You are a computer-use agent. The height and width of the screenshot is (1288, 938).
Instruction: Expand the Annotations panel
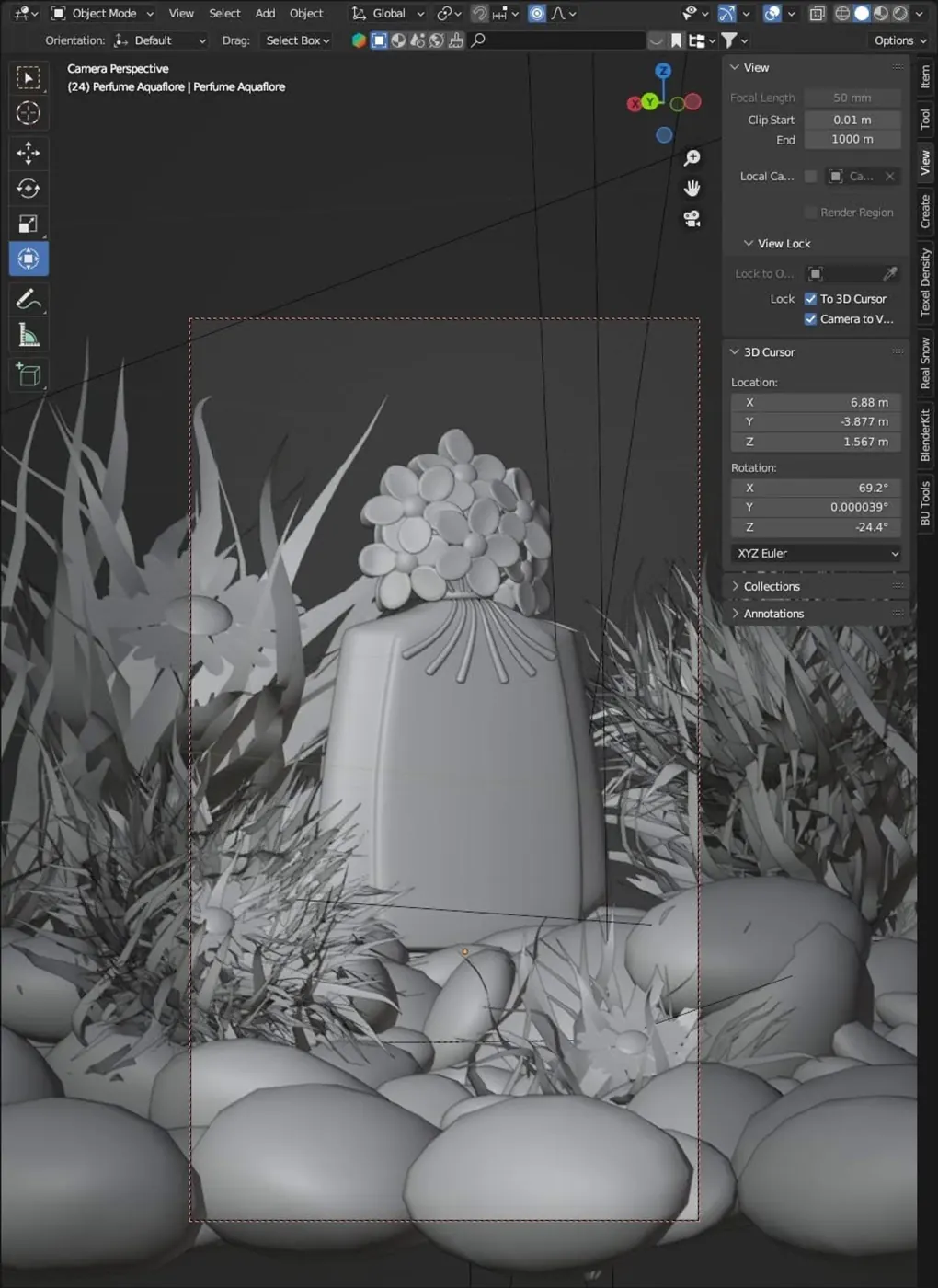(773, 614)
